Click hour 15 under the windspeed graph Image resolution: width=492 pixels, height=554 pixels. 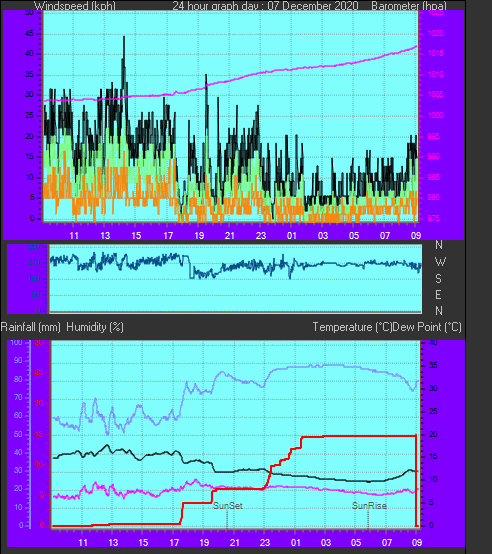tap(136, 236)
